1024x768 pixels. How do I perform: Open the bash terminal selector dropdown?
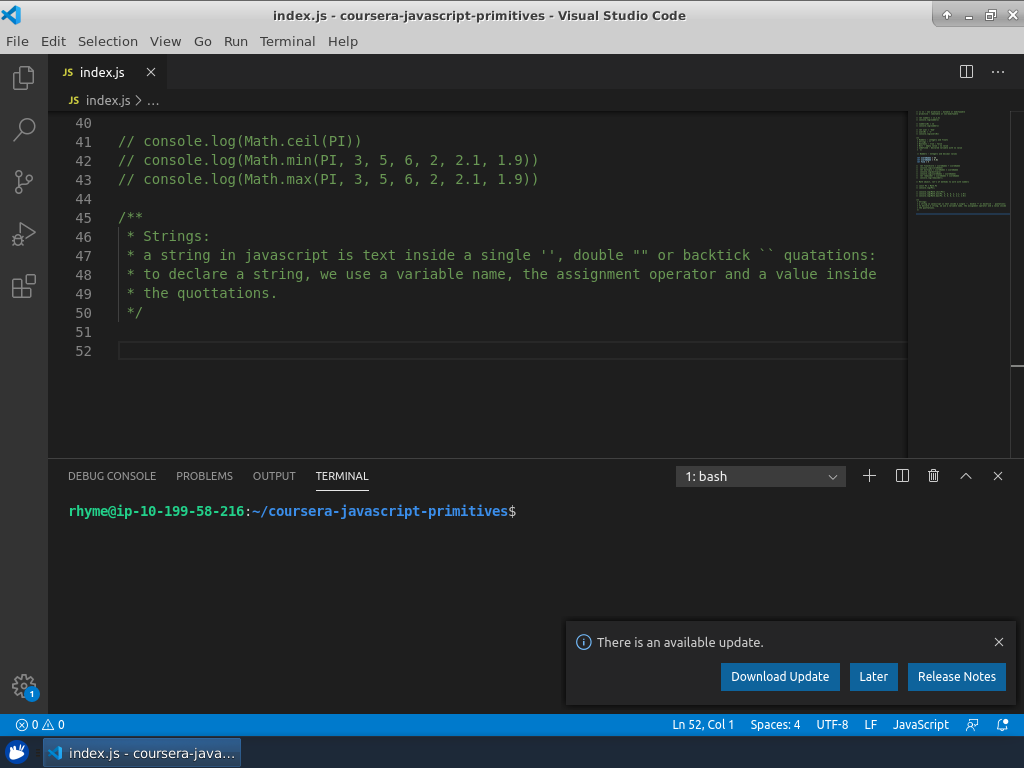761,477
